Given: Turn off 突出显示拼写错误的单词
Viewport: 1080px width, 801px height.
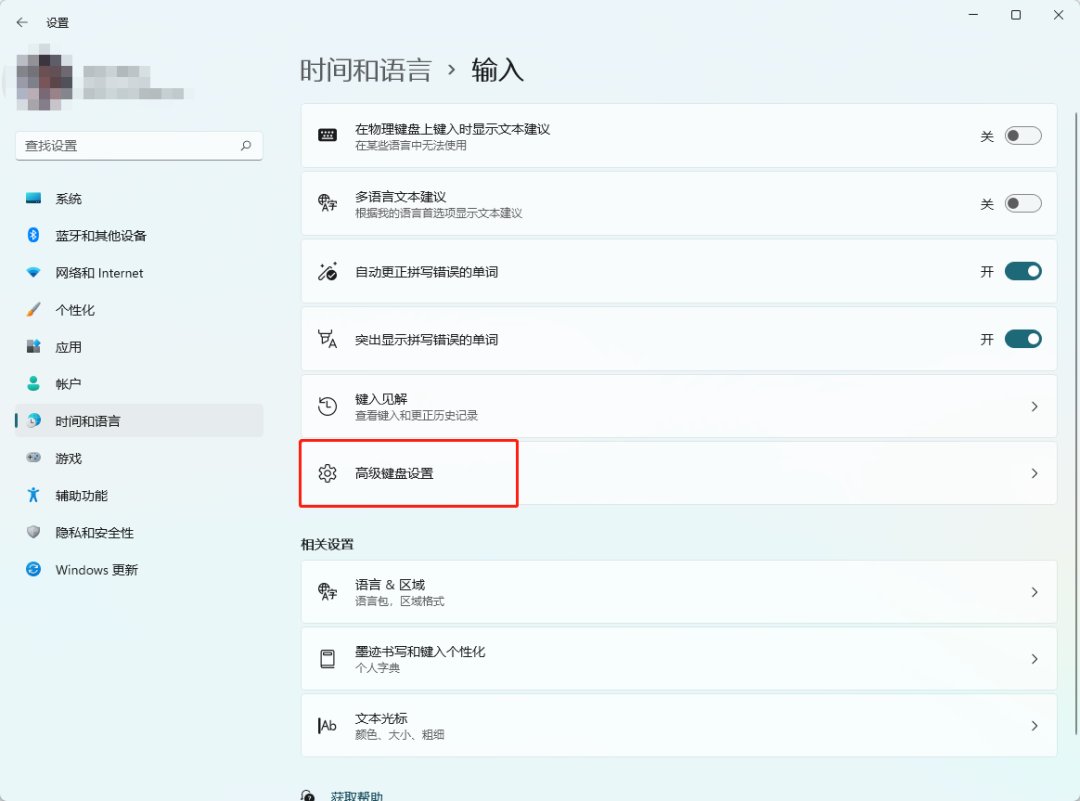Looking at the screenshot, I should (1022, 338).
